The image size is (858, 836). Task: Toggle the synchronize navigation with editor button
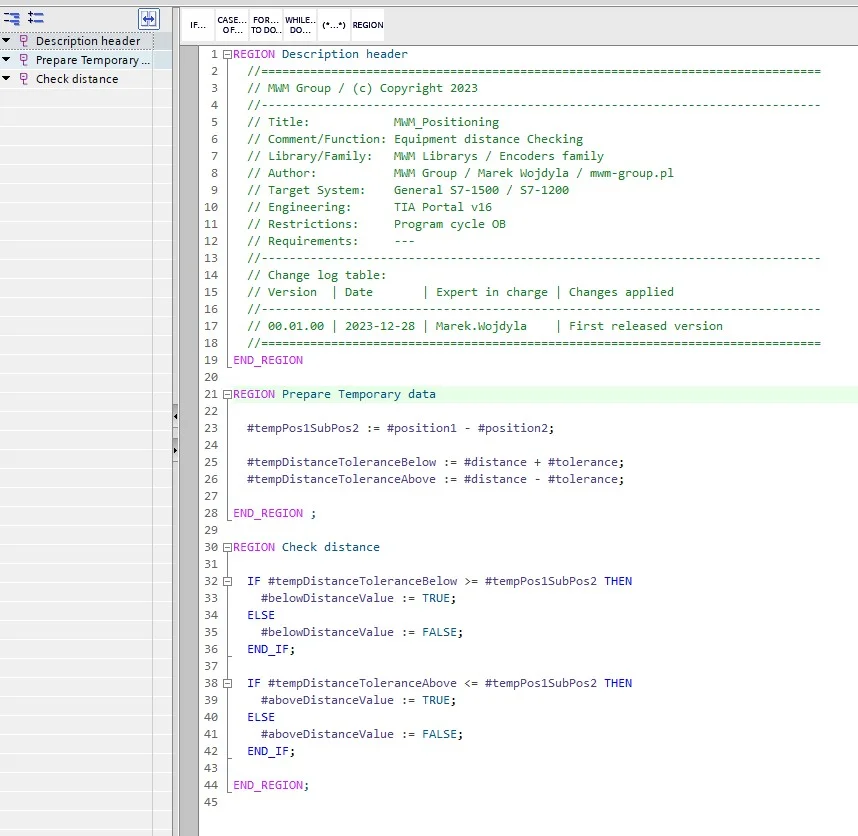pyautogui.click(x=148, y=18)
